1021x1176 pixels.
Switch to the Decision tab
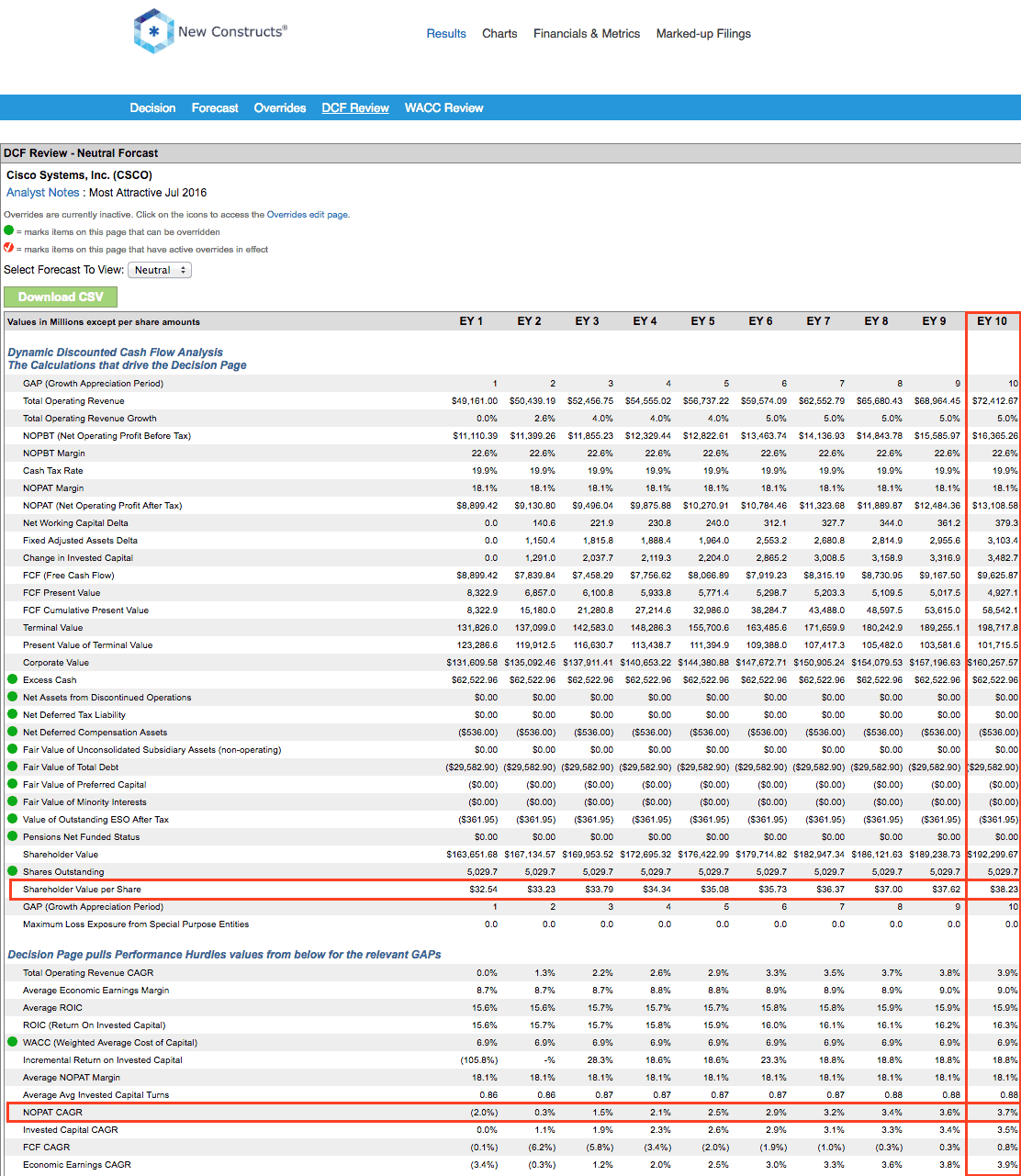[152, 107]
